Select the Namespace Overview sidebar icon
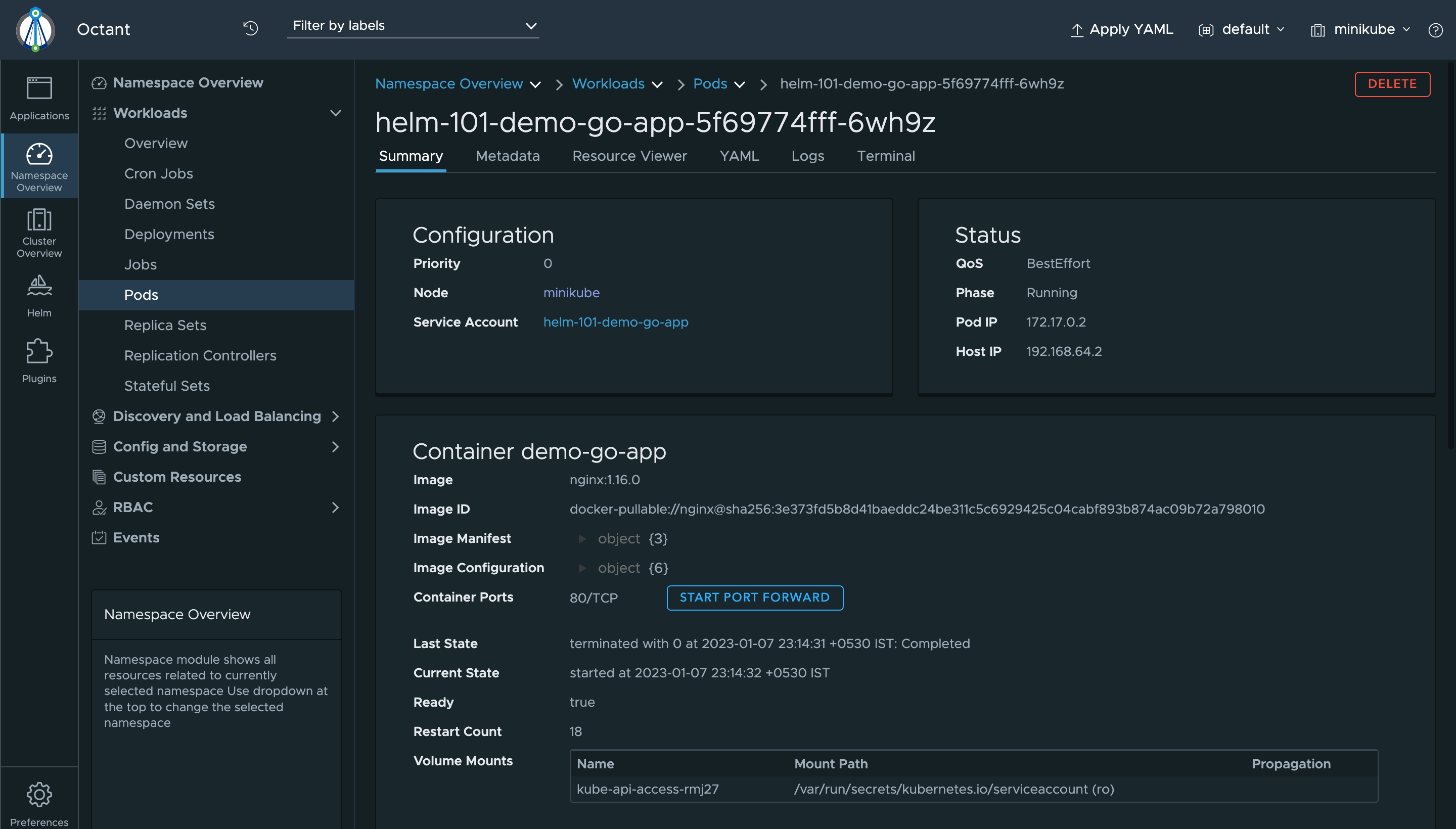This screenshot has height=829, width=1456. coord(39,166)
